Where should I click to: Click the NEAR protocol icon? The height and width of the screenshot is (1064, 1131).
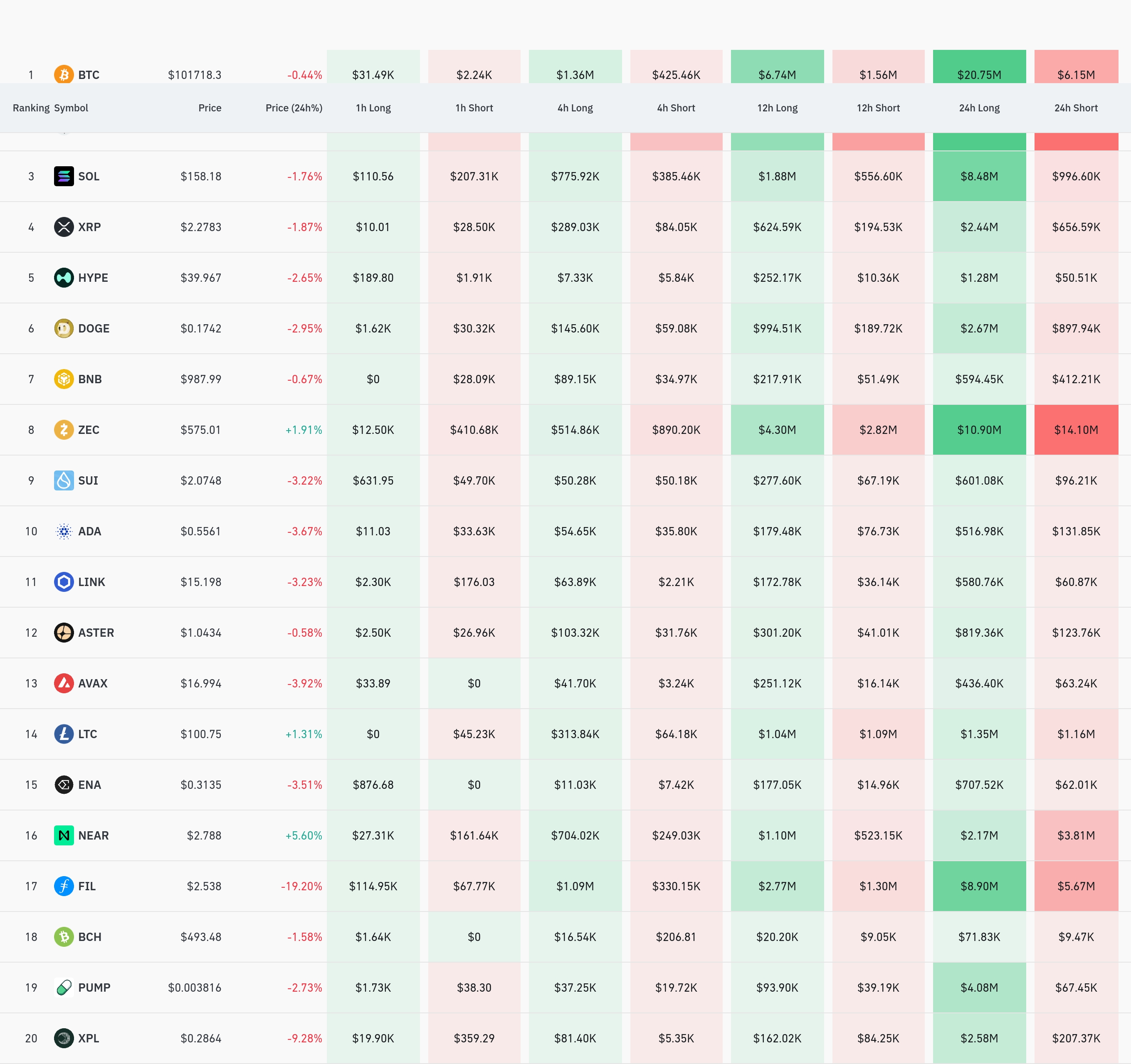64,835
